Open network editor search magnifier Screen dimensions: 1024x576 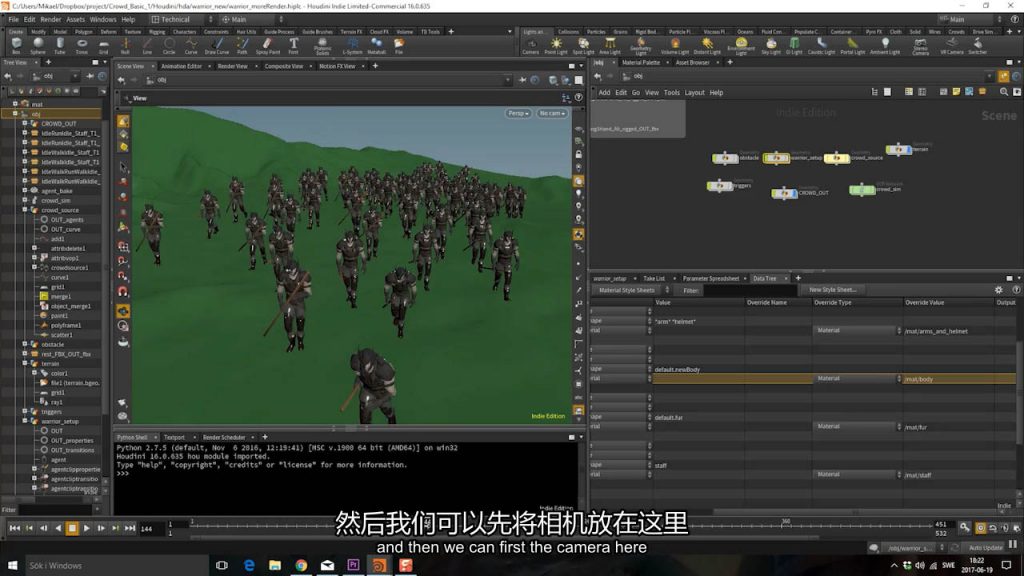[1004, 92]
